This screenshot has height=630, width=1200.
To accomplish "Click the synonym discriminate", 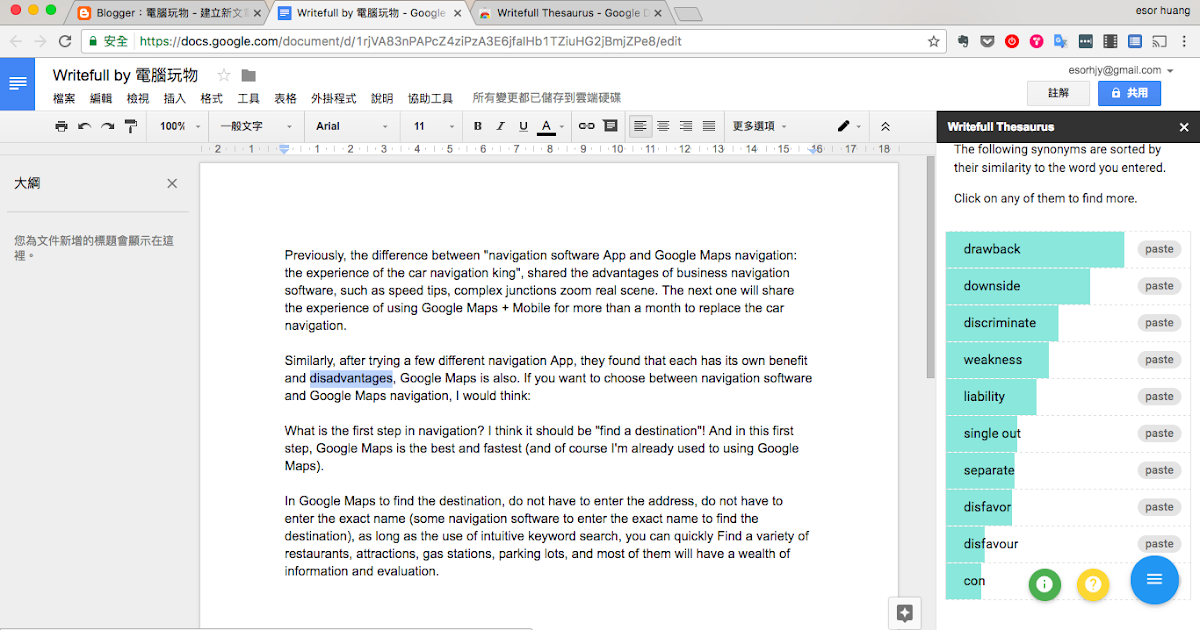I will pyautogui.click(x=1000, y=323).
